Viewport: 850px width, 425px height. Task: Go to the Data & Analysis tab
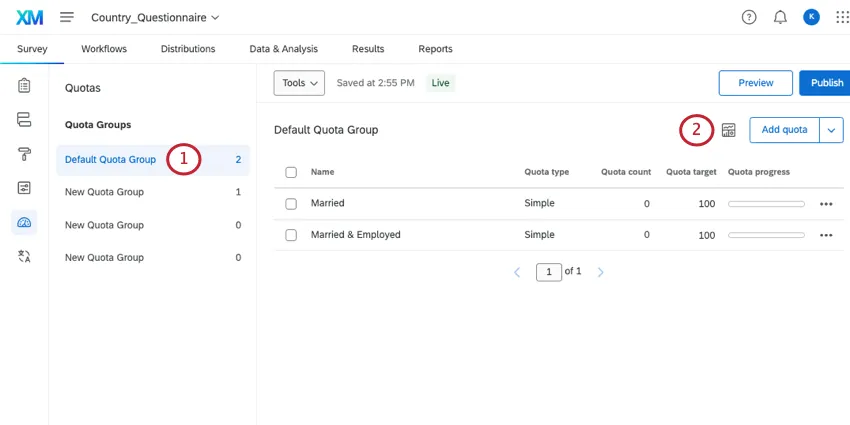pos(283,49)
